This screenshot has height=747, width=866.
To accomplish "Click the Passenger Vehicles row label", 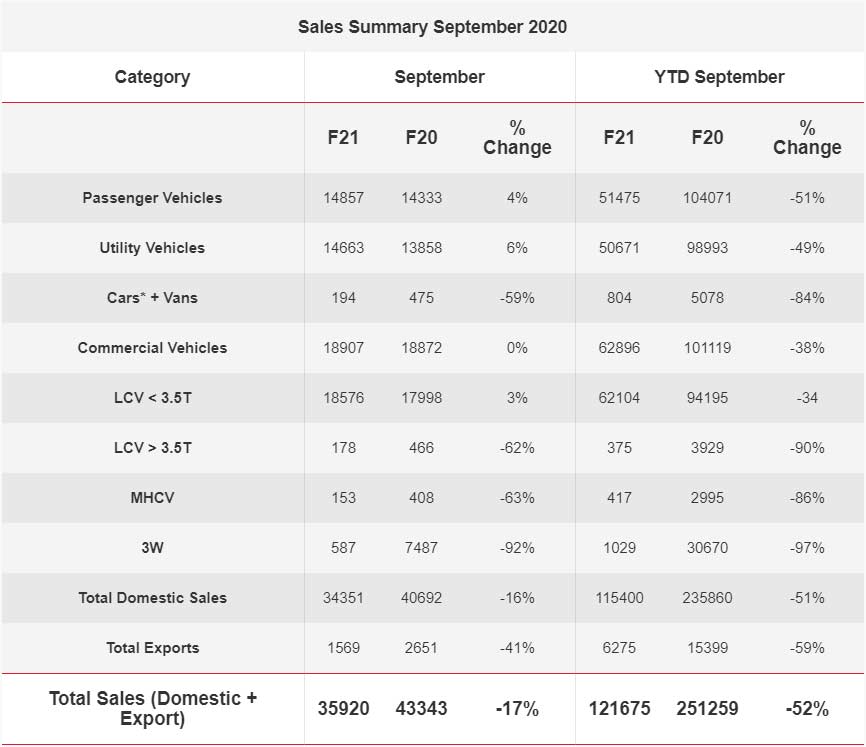I will click(x=152, y=198).
